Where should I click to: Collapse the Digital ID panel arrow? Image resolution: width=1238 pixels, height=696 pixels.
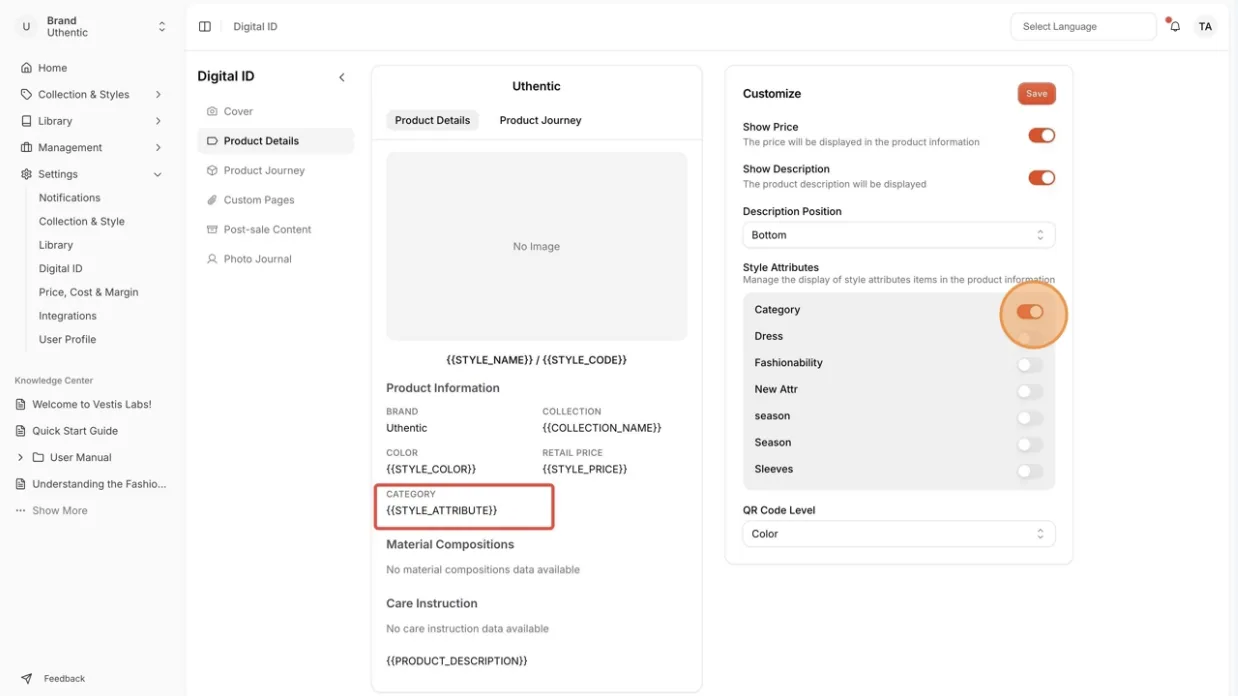[x=342, y=77]
